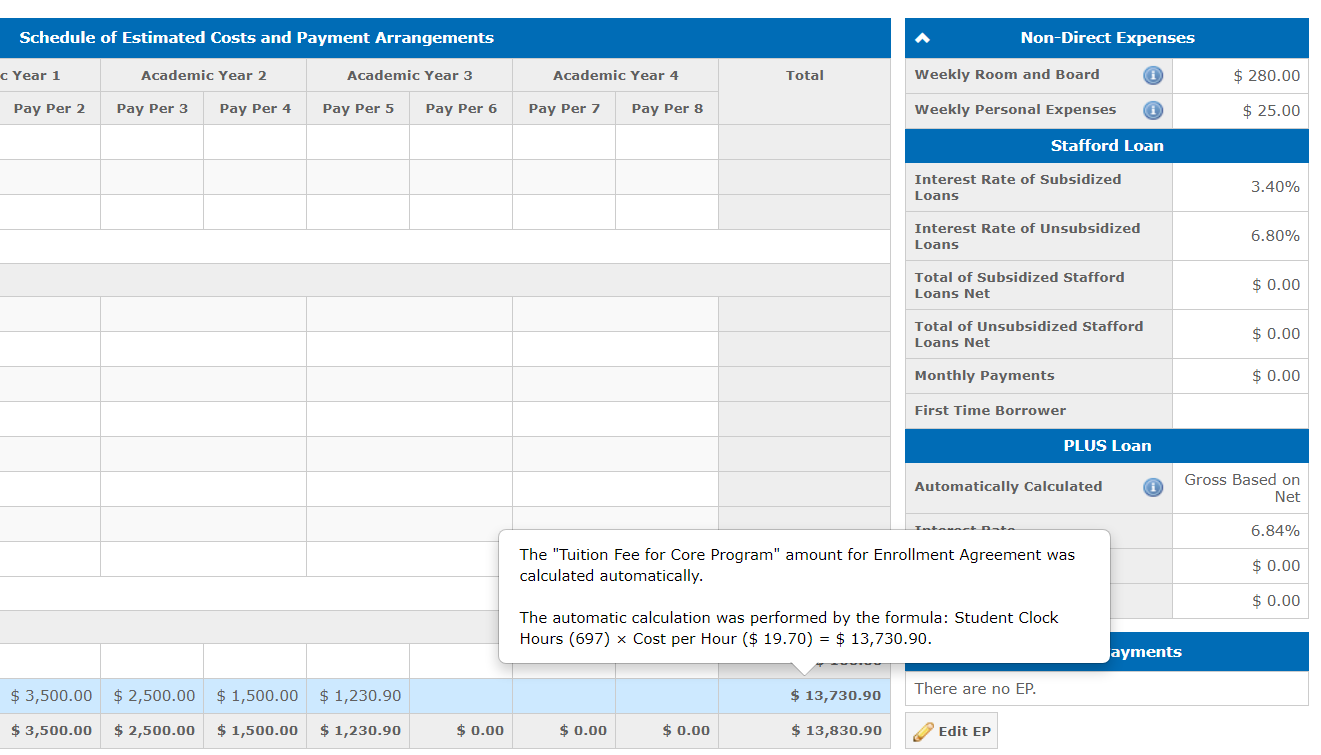This screenshot has width=1321, height=755.
Task: Click tuition total $ 13,730.90 in highlighted row
Action: [x=836, y=696]
